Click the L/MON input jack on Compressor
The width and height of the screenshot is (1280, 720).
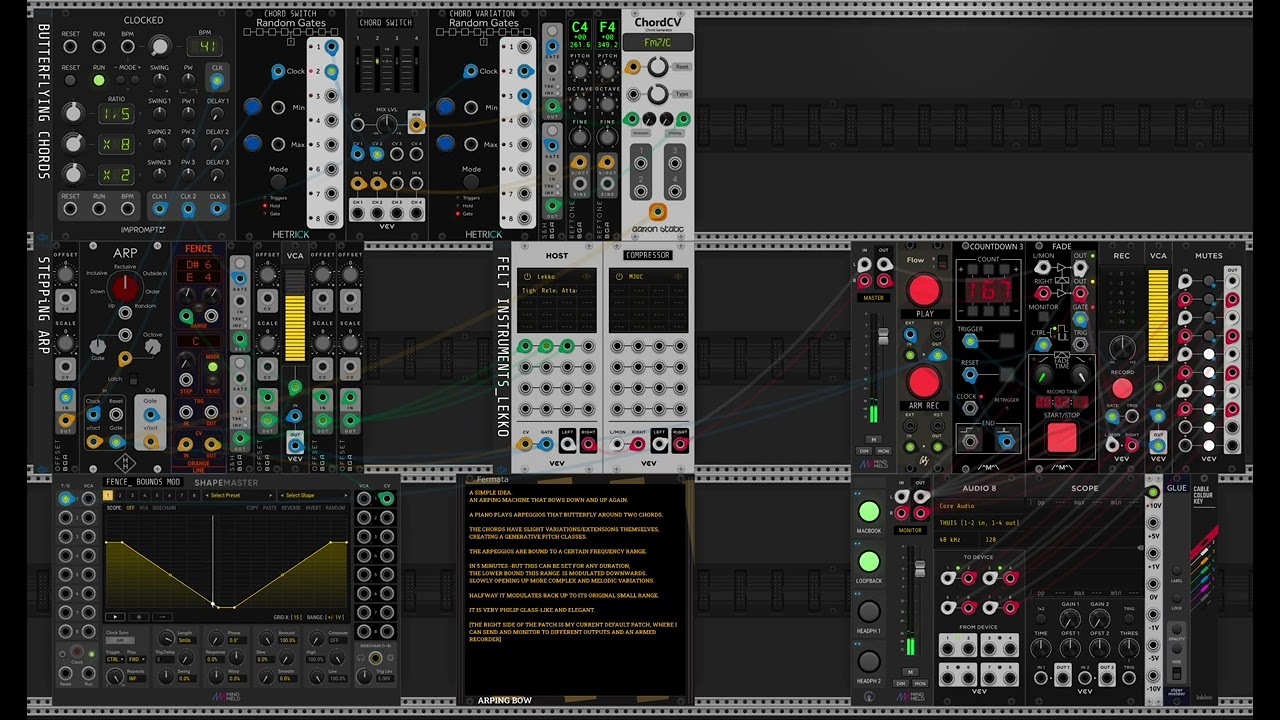click(617, 444)
